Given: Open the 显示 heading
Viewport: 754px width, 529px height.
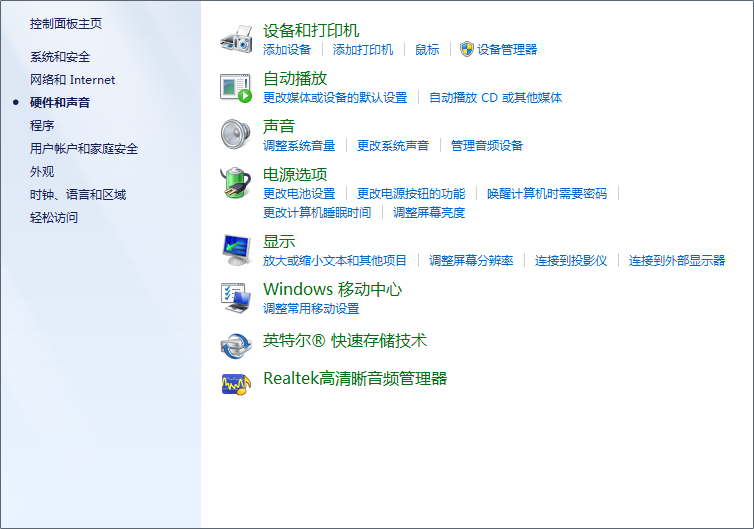Looking at the screenshot, I should 279,241.
